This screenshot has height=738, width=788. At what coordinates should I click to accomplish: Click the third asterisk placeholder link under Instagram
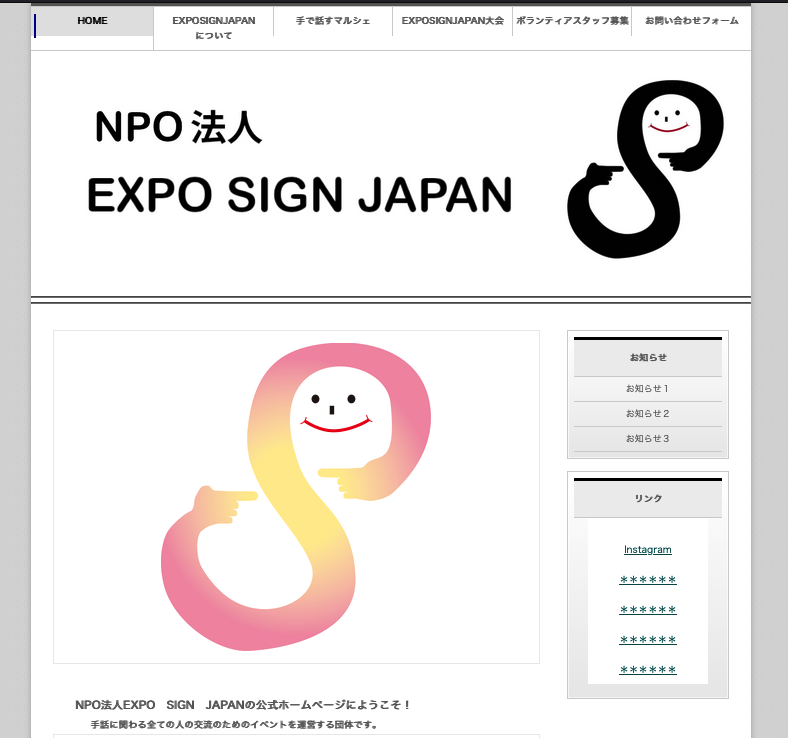[647, 640]
